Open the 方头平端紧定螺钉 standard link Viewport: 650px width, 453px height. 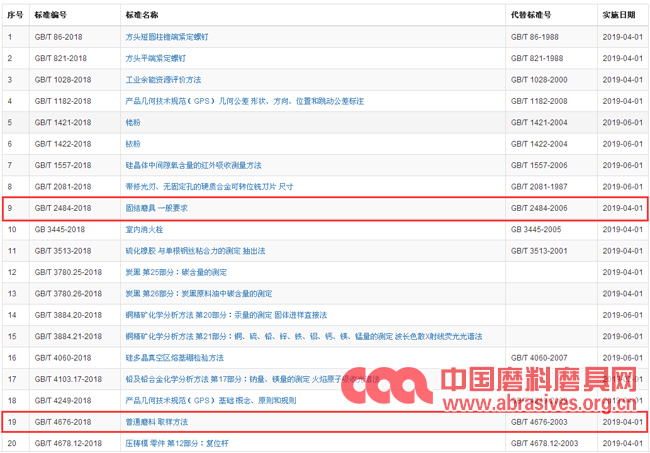[x=158, y=58]
